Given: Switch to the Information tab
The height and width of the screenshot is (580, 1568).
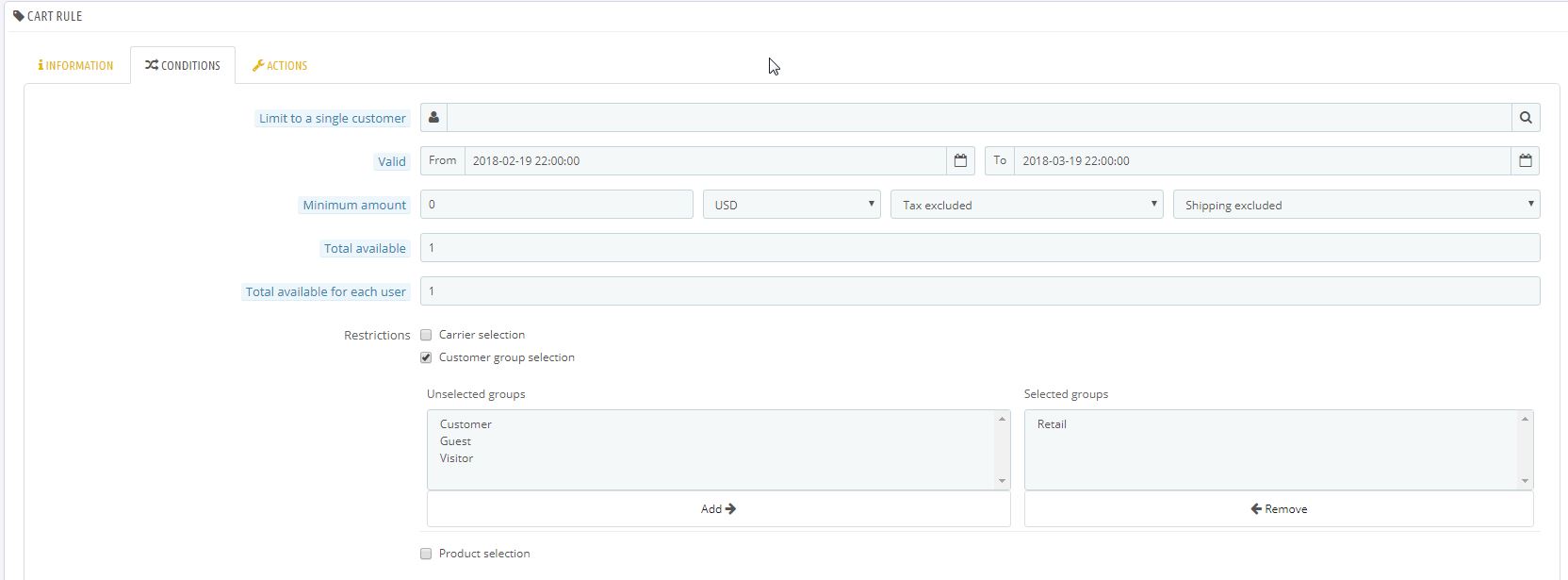Looking at the screenshot, I should click(75, 66).
